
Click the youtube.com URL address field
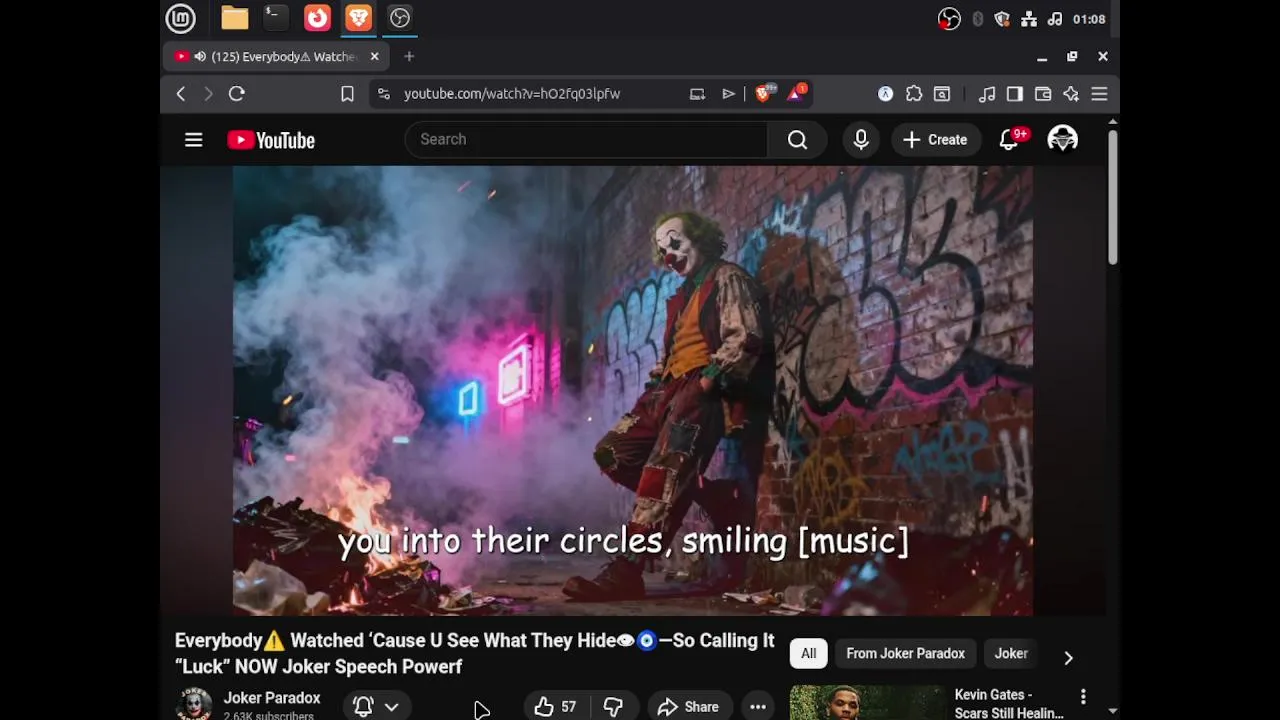pos(512,94)
